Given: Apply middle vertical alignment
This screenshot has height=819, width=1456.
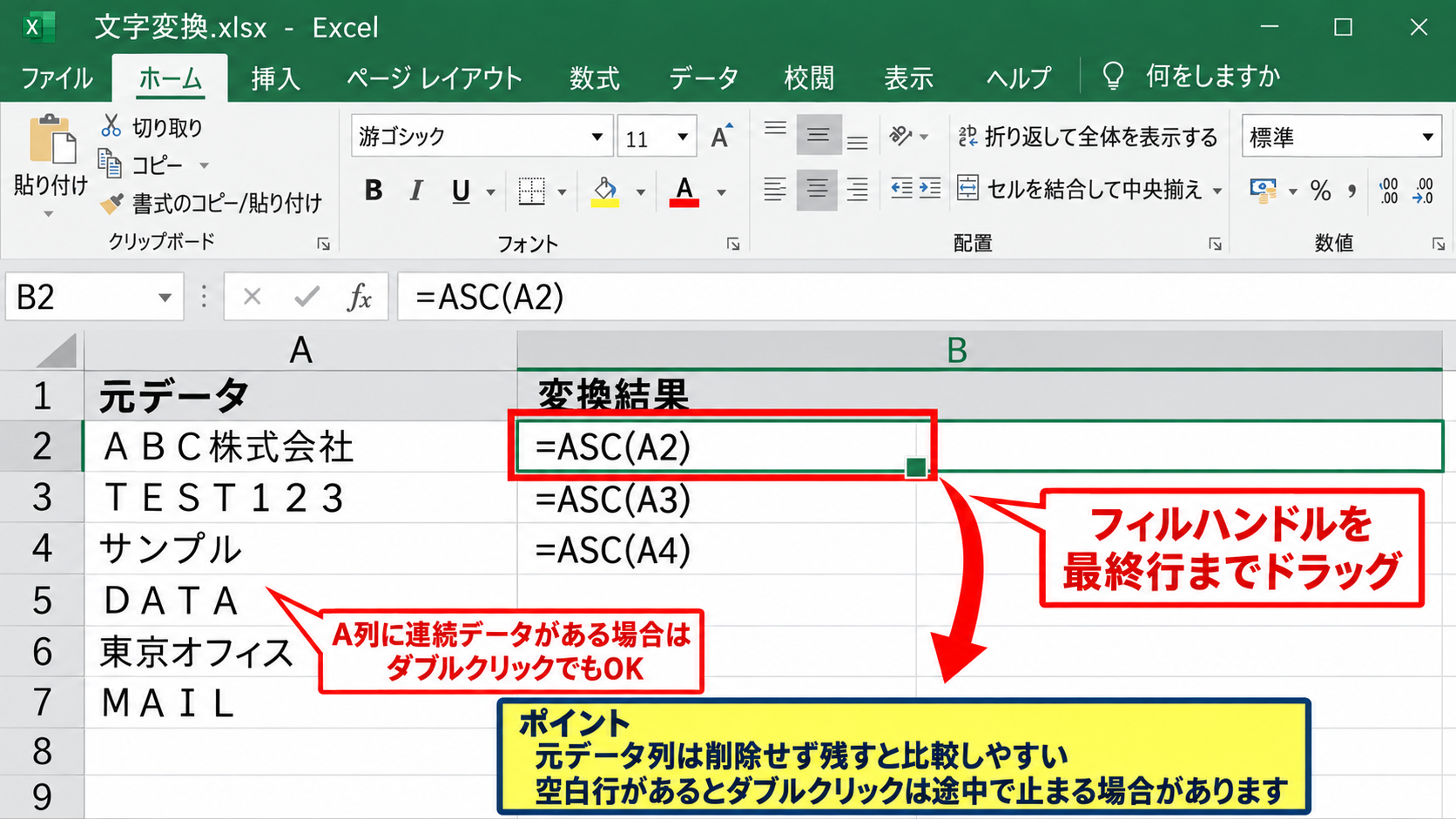Looking at the screenshot, I should (x=818, y=135).
